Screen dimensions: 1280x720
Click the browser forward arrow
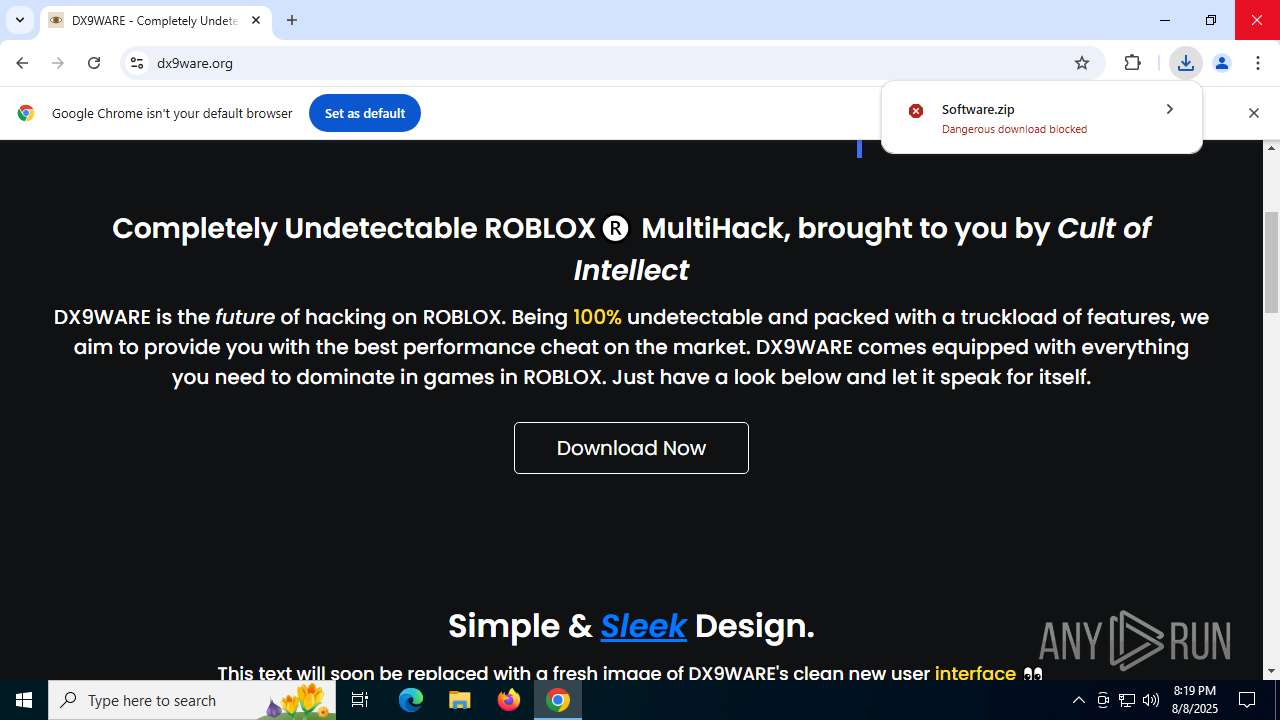[x=58, y=63]
